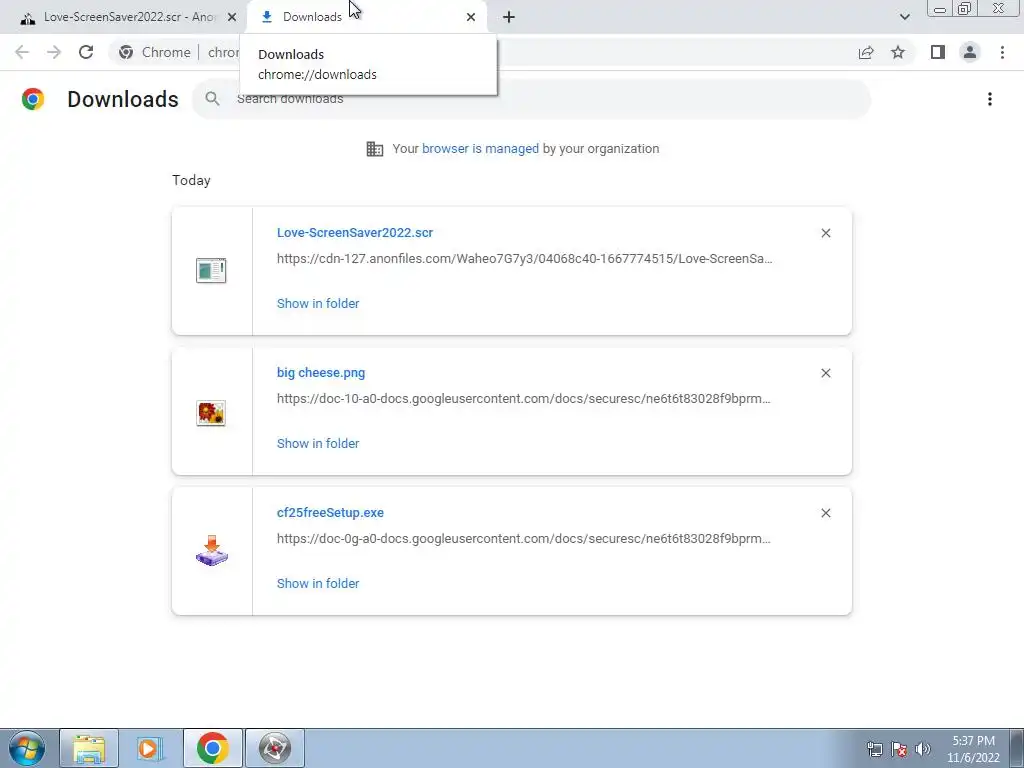Click the cf25freeSetup.exe installer icon
Image resolution: width=1024 pixels, height=768 pixels.
(212, 551)
